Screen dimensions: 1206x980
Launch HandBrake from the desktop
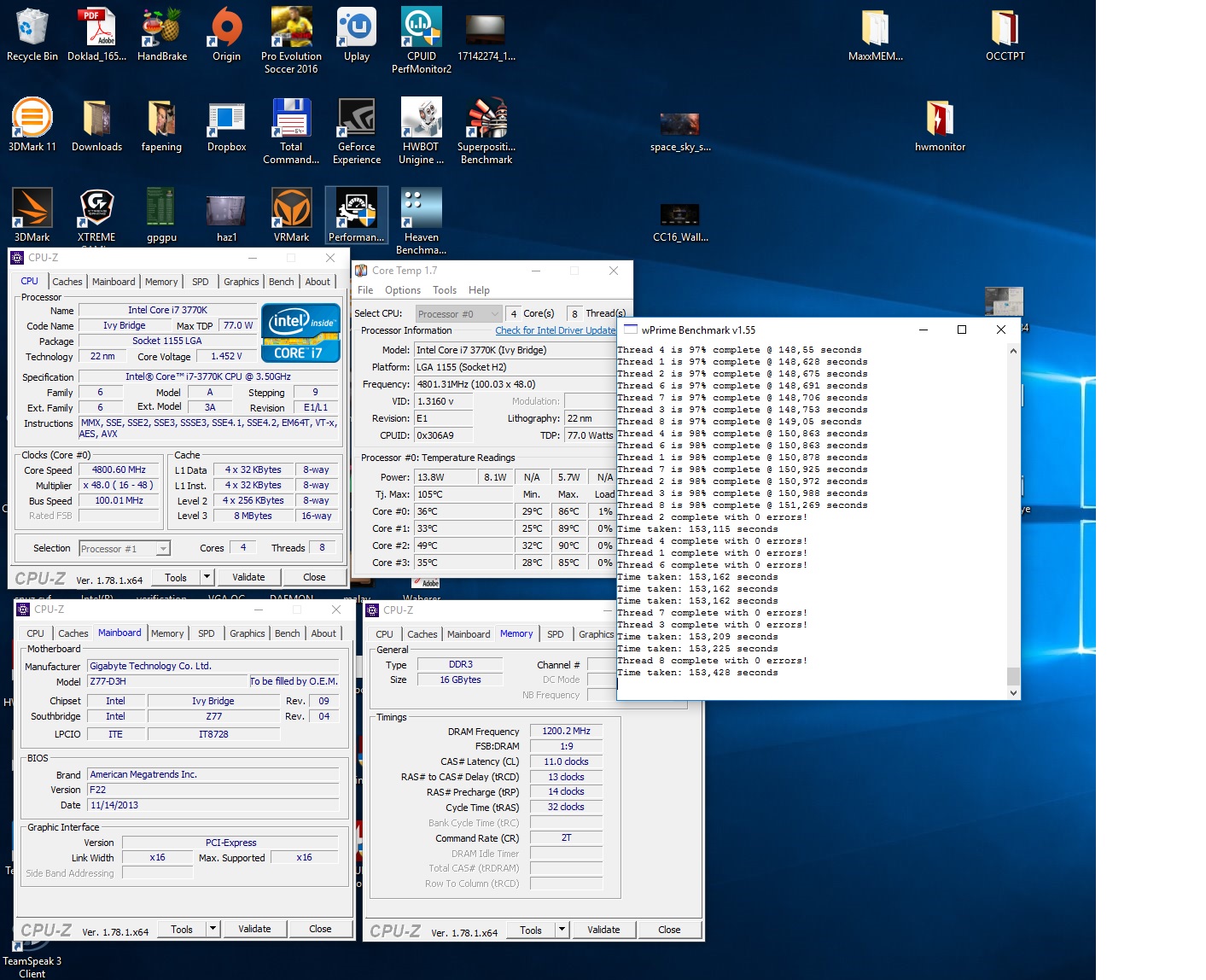coord(162,35)
